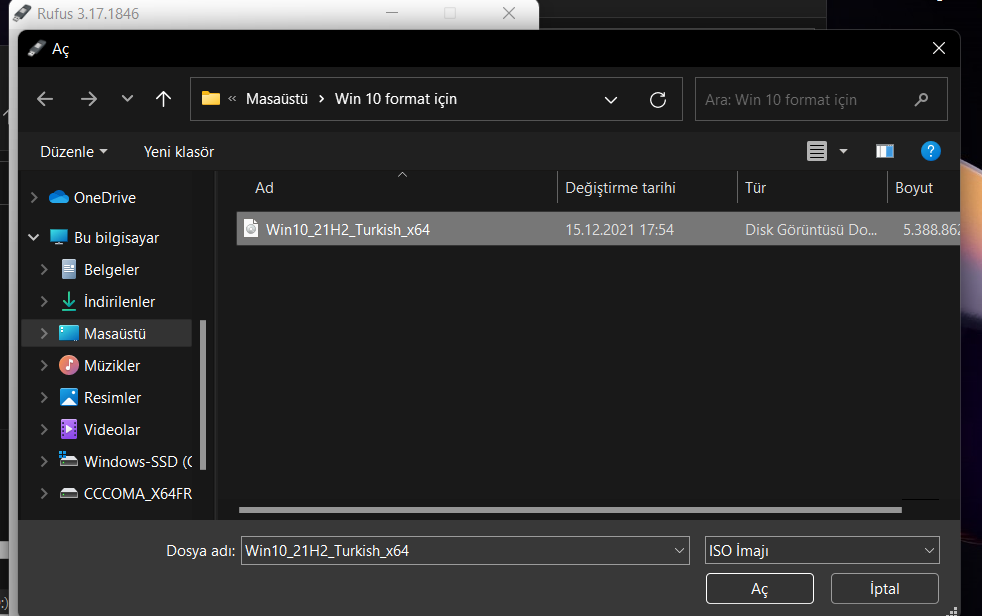Go forward using the right arrow
Screen dimensions: 982x616
coord(88,99)
